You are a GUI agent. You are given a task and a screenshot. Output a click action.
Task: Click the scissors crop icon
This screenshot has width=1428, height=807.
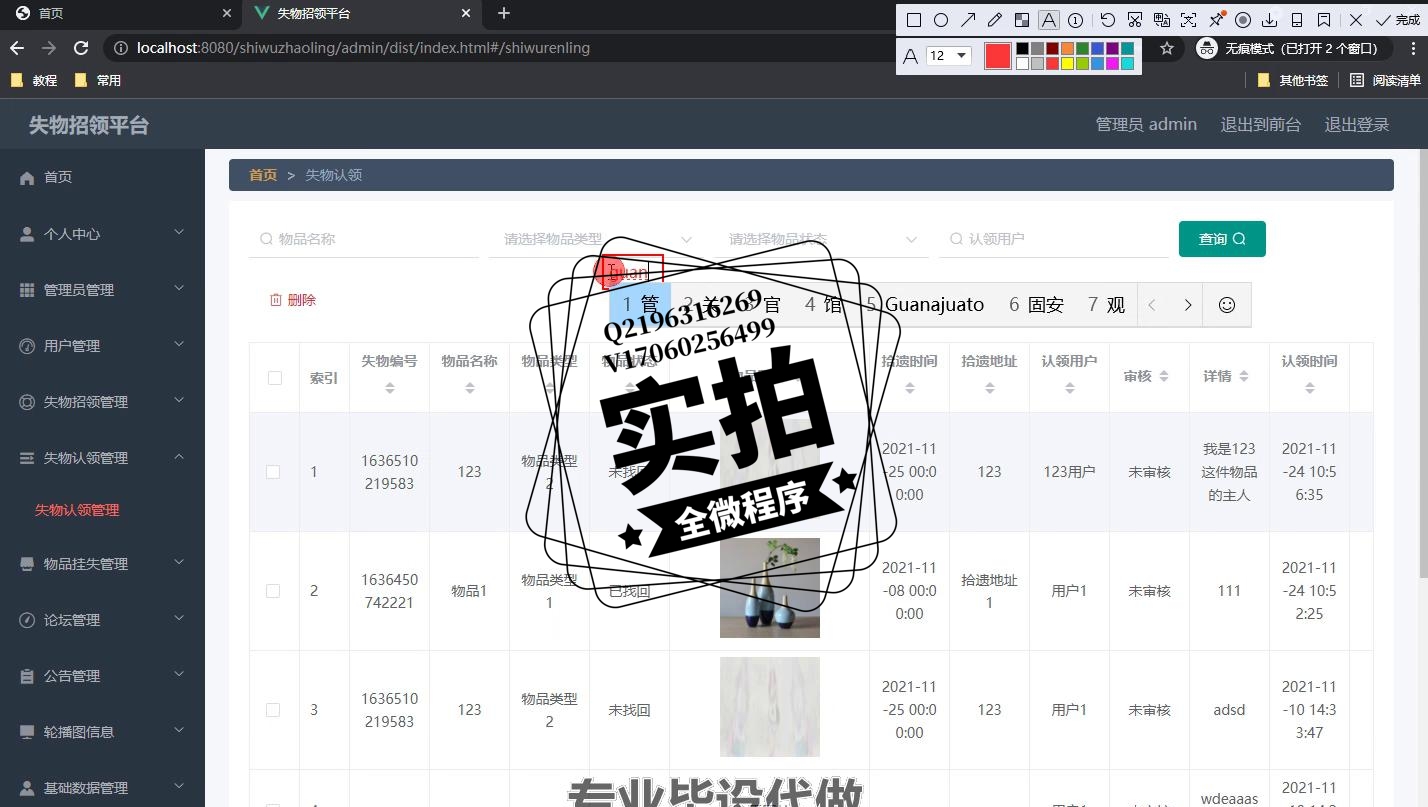[x=1134, y=20]
